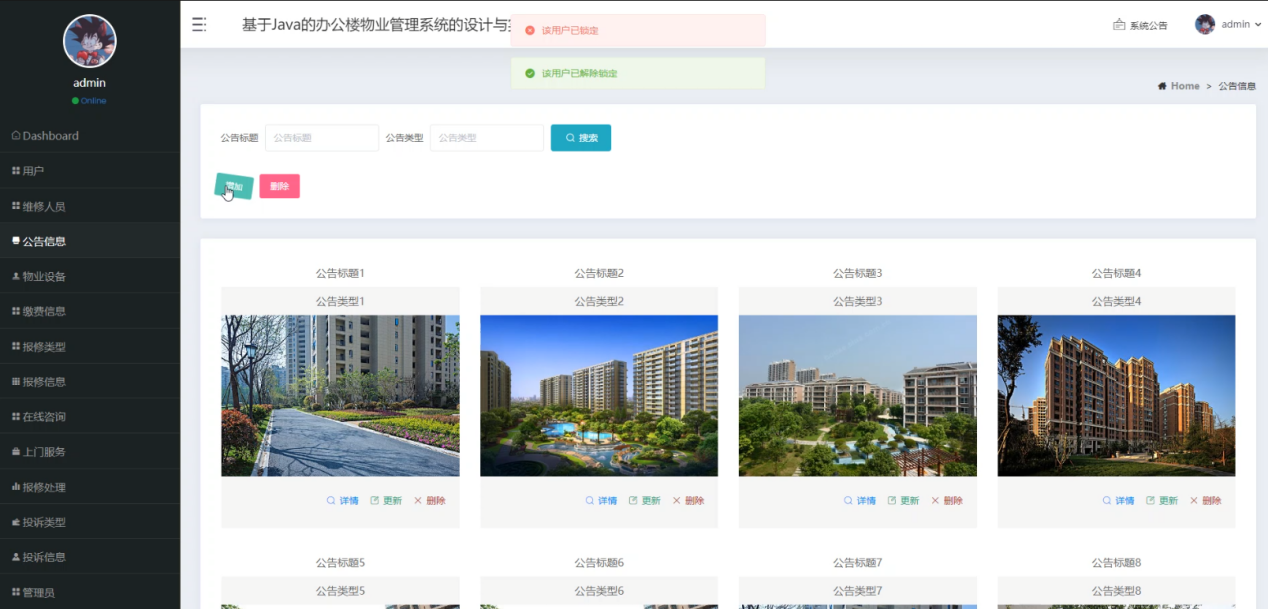
Task: Open 投诉信息 in the sidebar
Action: pos(90,557)
